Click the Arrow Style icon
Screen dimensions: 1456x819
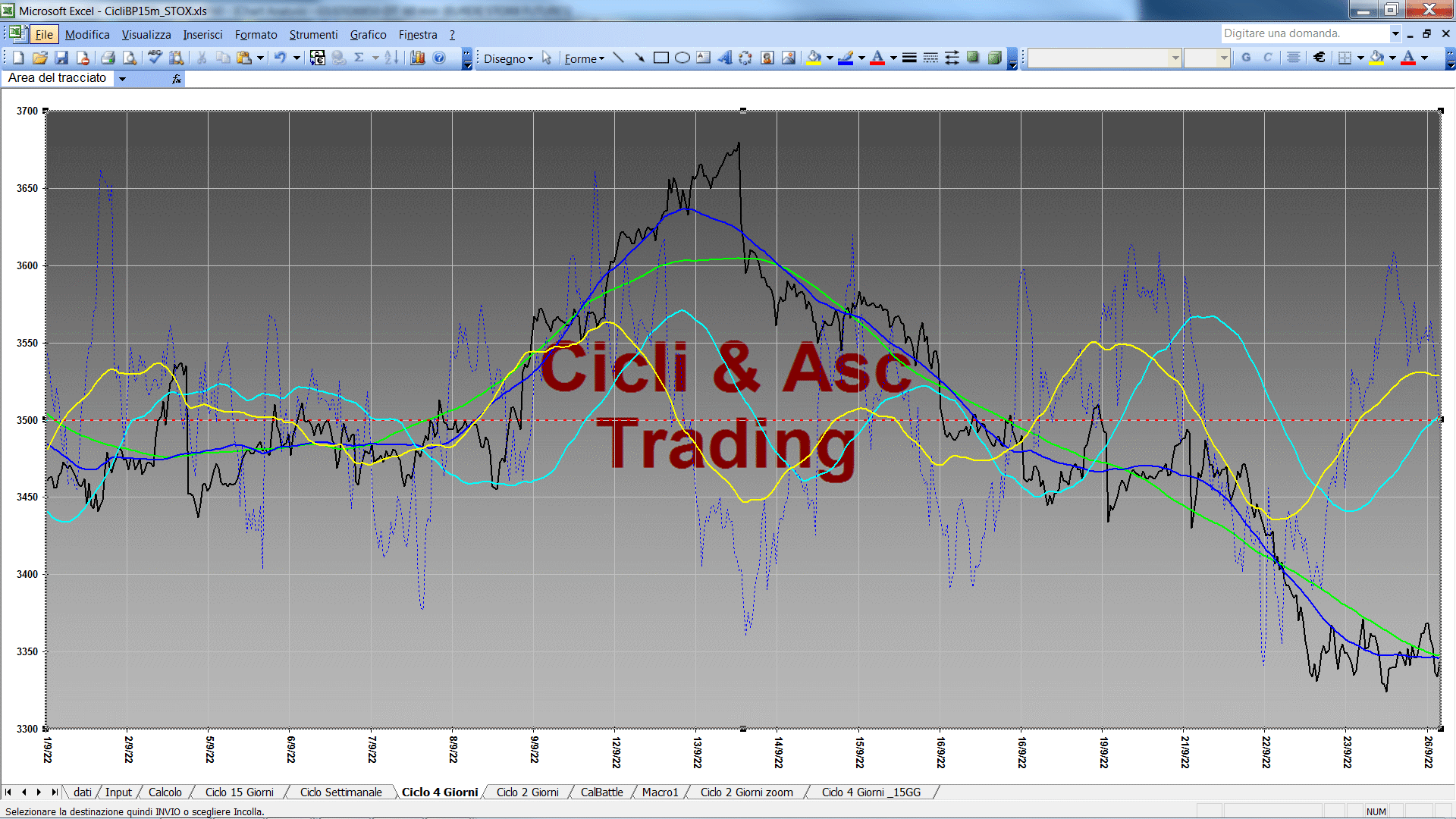tap(952, 58)
